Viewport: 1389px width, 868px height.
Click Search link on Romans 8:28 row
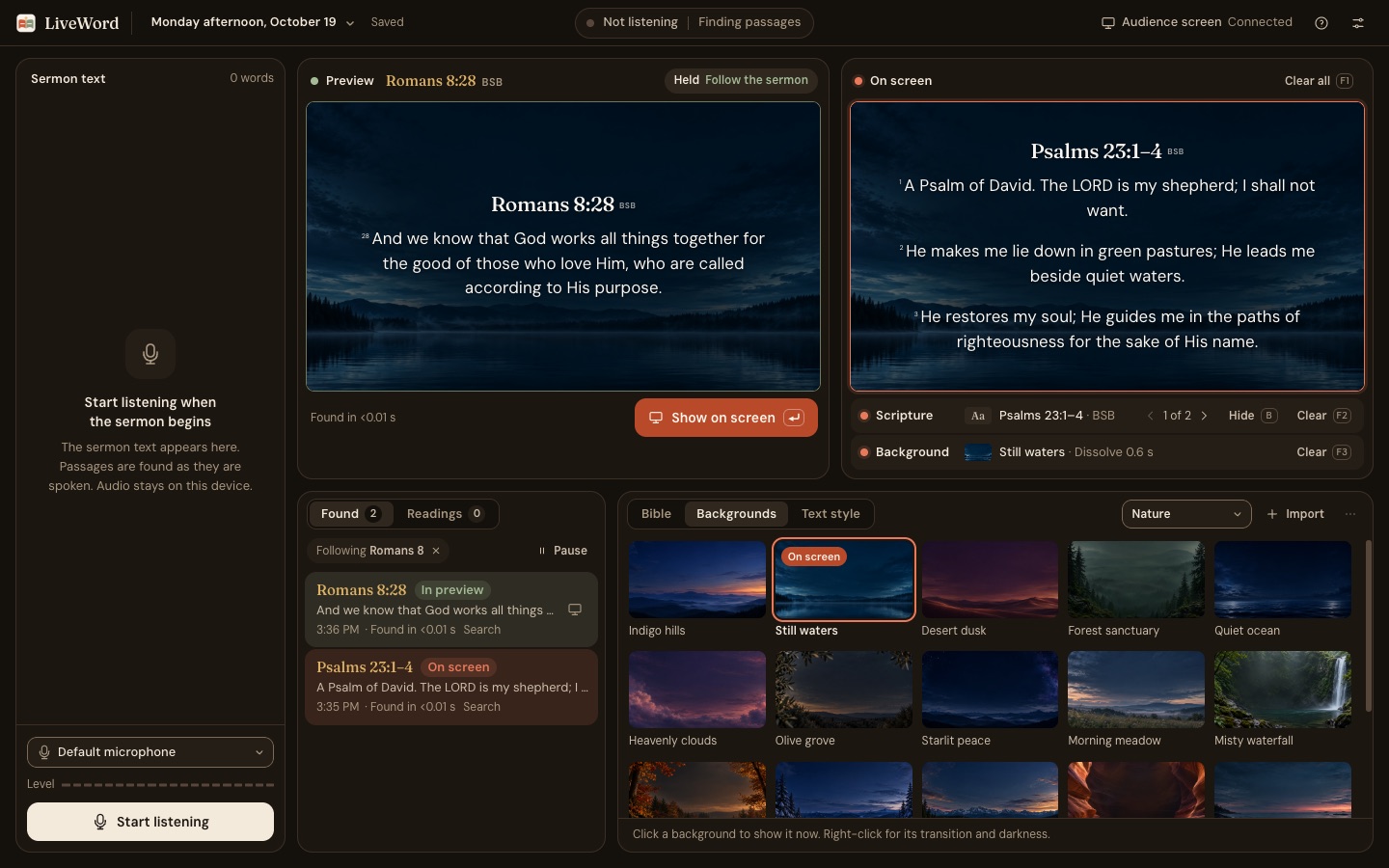coord(482,630)
